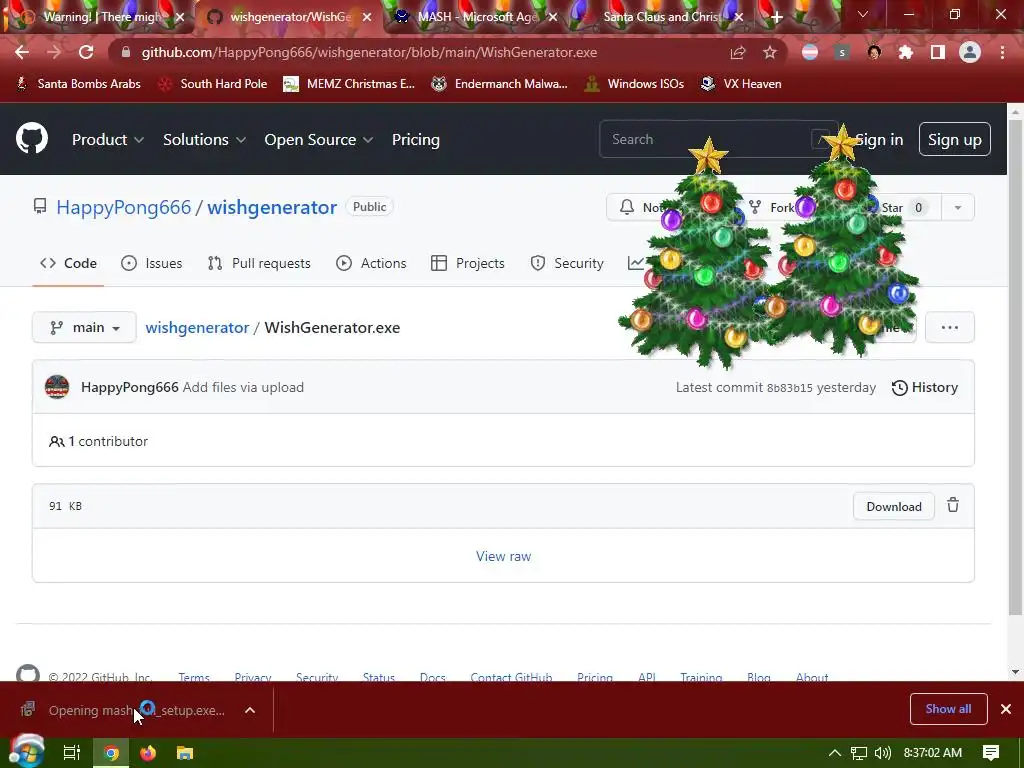This screenshot has width=1024, height=768.
Task: Open the Projects repository tab
Action: pos(468,263)
